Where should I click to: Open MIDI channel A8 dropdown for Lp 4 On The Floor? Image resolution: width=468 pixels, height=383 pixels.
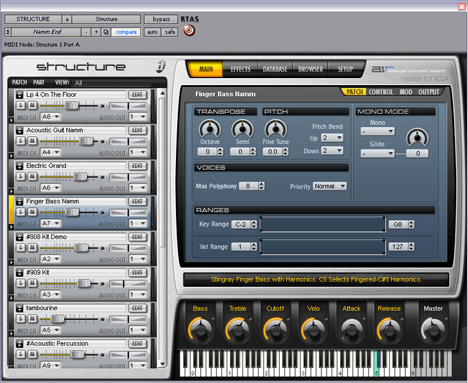pyautogui.click(x=50, y=117)
